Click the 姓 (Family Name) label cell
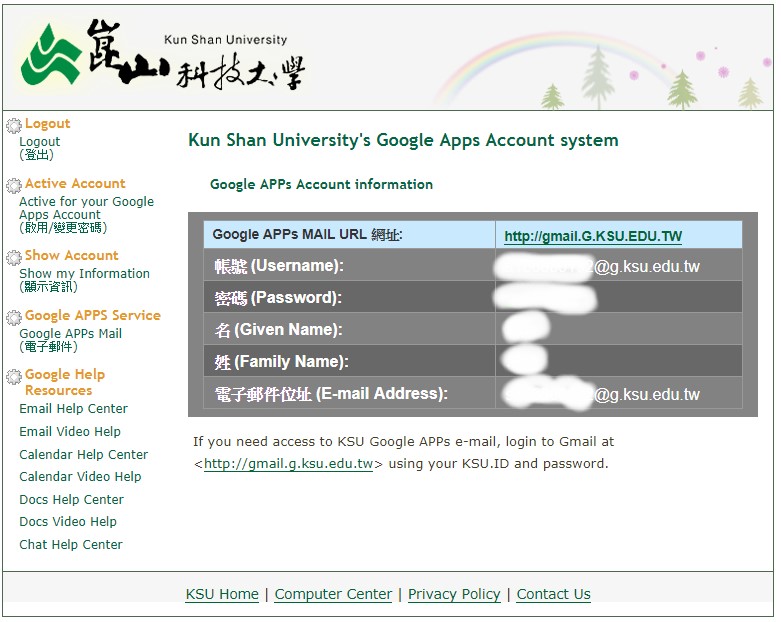 coord(350,361)
